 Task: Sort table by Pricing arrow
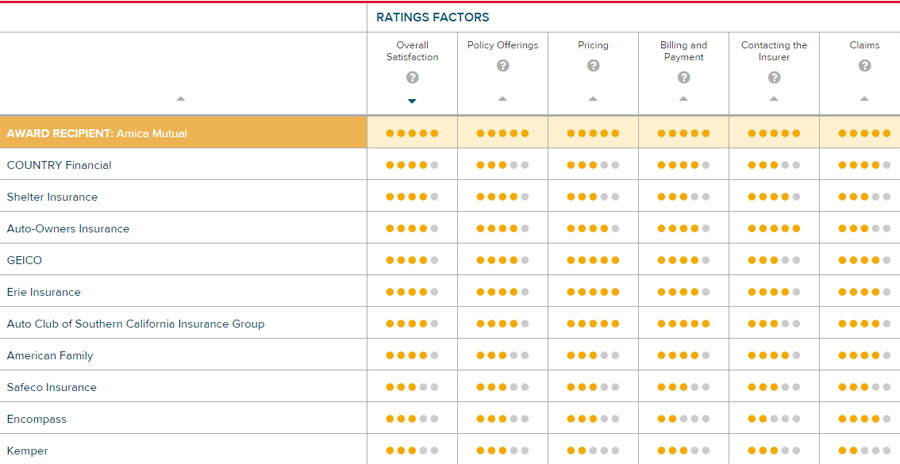tap(593, 99)
